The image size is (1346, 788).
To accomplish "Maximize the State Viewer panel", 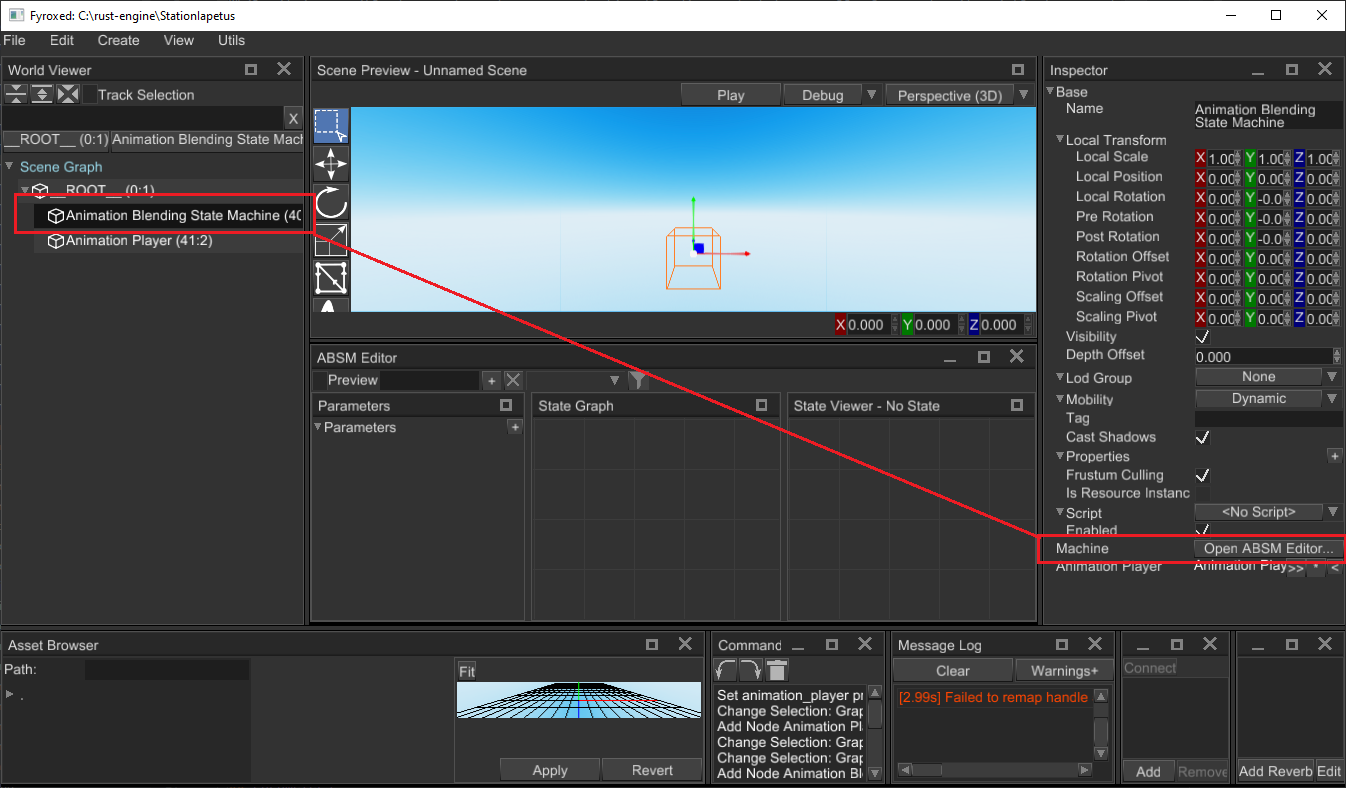I will pyautogui.click(x=1017, y=405).
